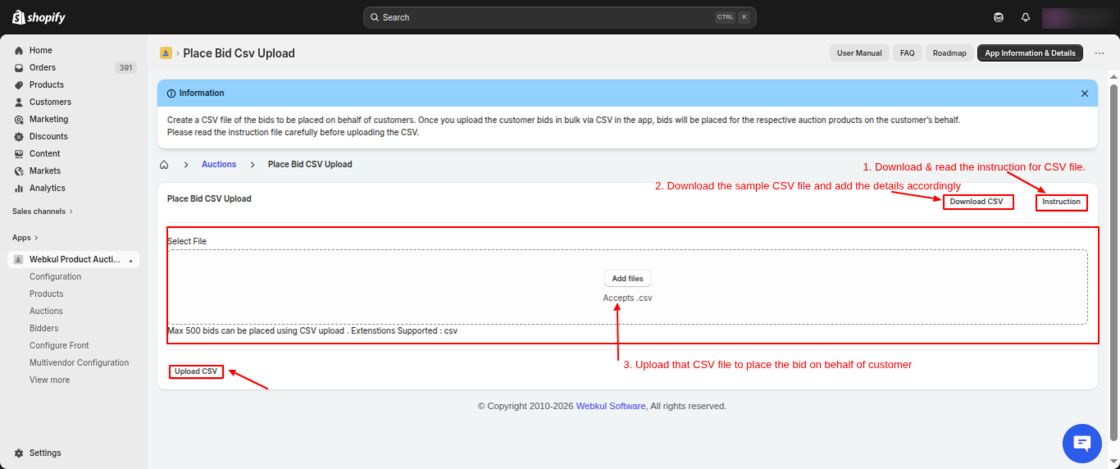Click the Discounts badge icon
Viewport: 1120px width, 469px height.
(19, 136)
